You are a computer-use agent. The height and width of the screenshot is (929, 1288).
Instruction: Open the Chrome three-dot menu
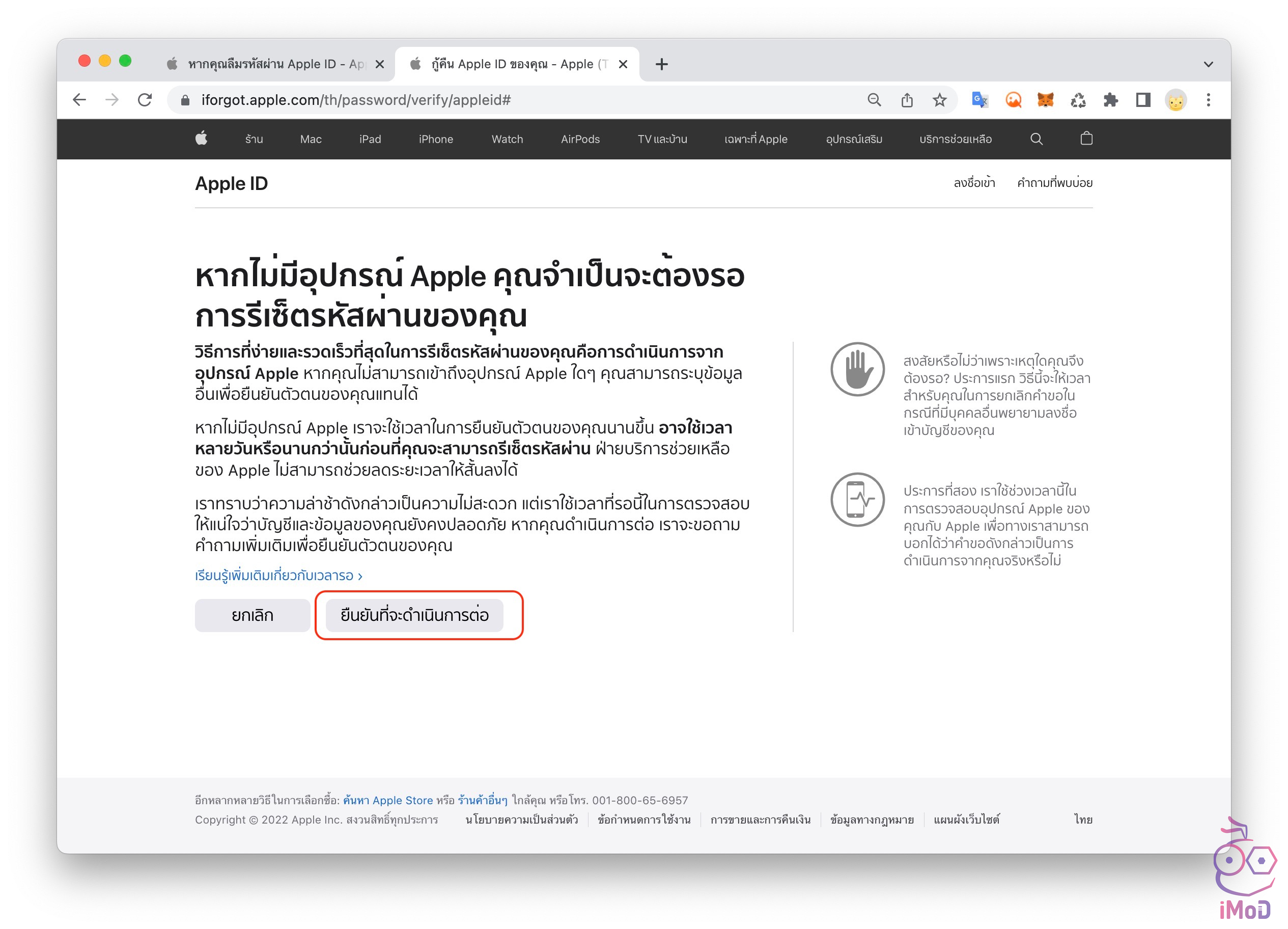tap(1208, 100)
